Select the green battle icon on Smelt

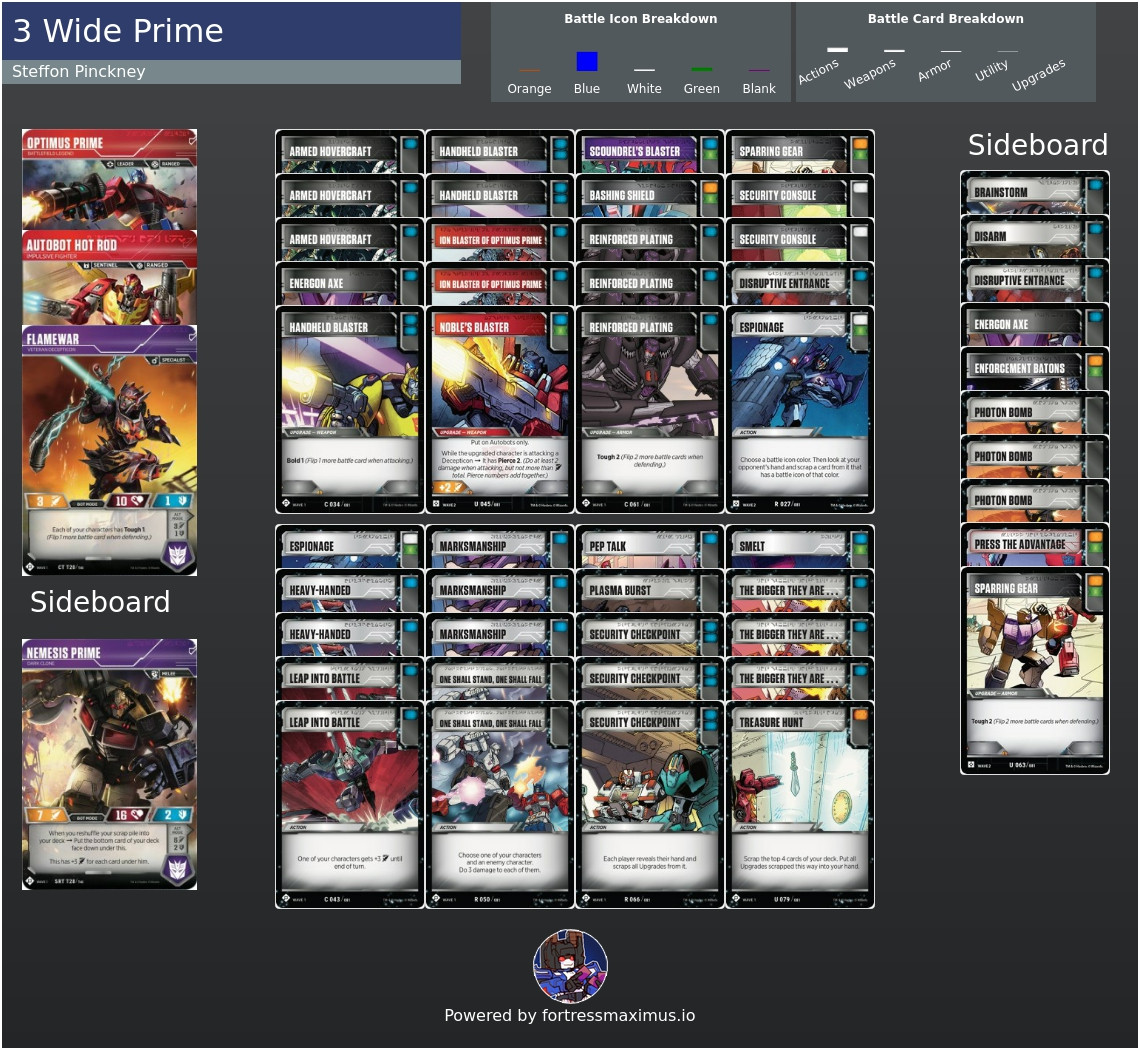point(860,550)
